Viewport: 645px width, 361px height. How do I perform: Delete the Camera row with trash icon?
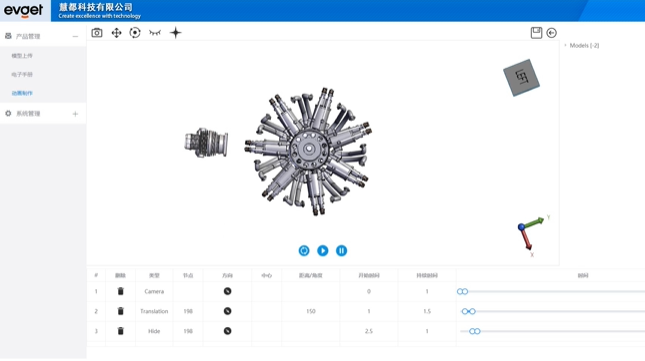point(121,291)
